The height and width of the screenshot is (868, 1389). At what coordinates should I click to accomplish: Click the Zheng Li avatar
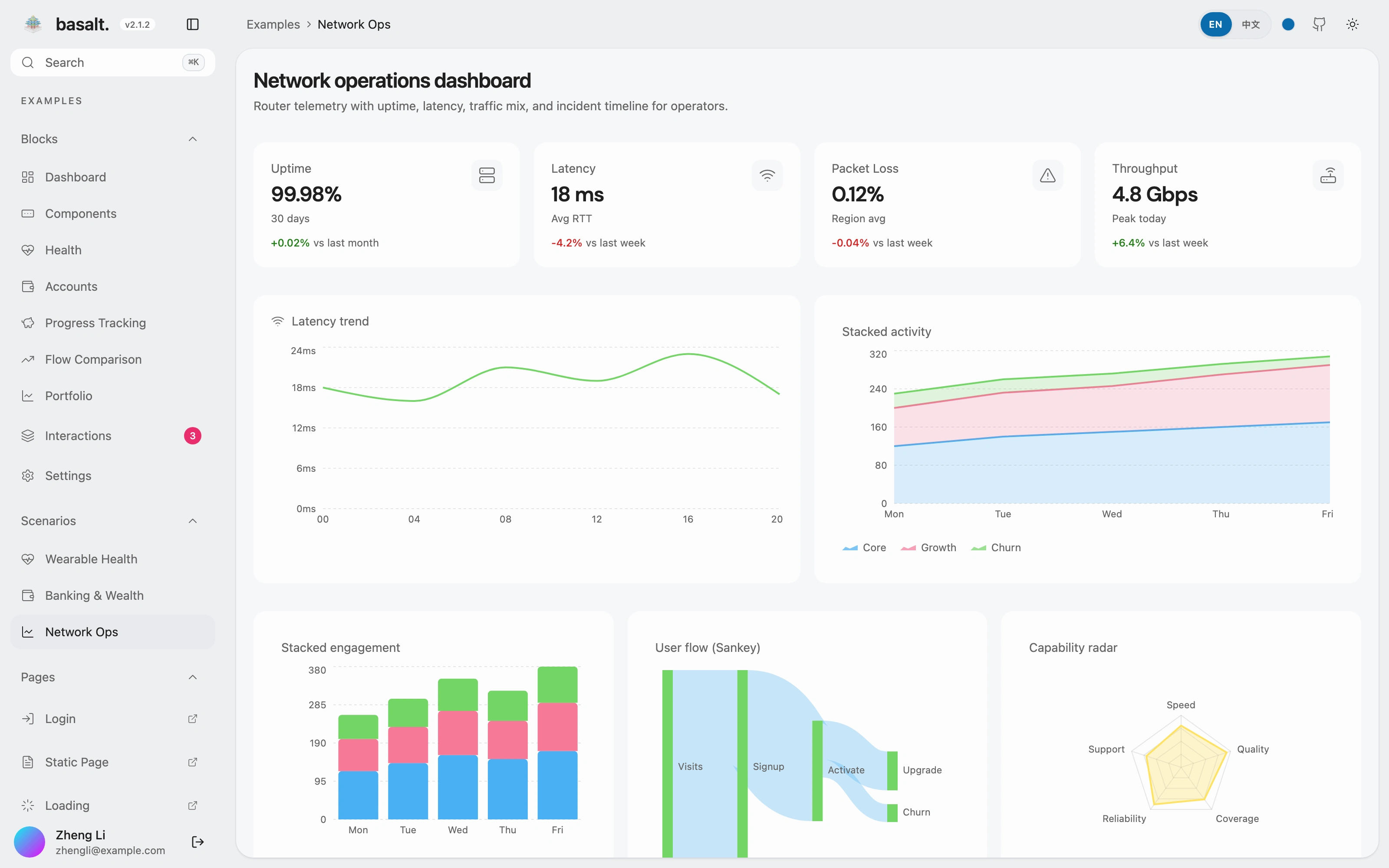(x=29, y=842)
